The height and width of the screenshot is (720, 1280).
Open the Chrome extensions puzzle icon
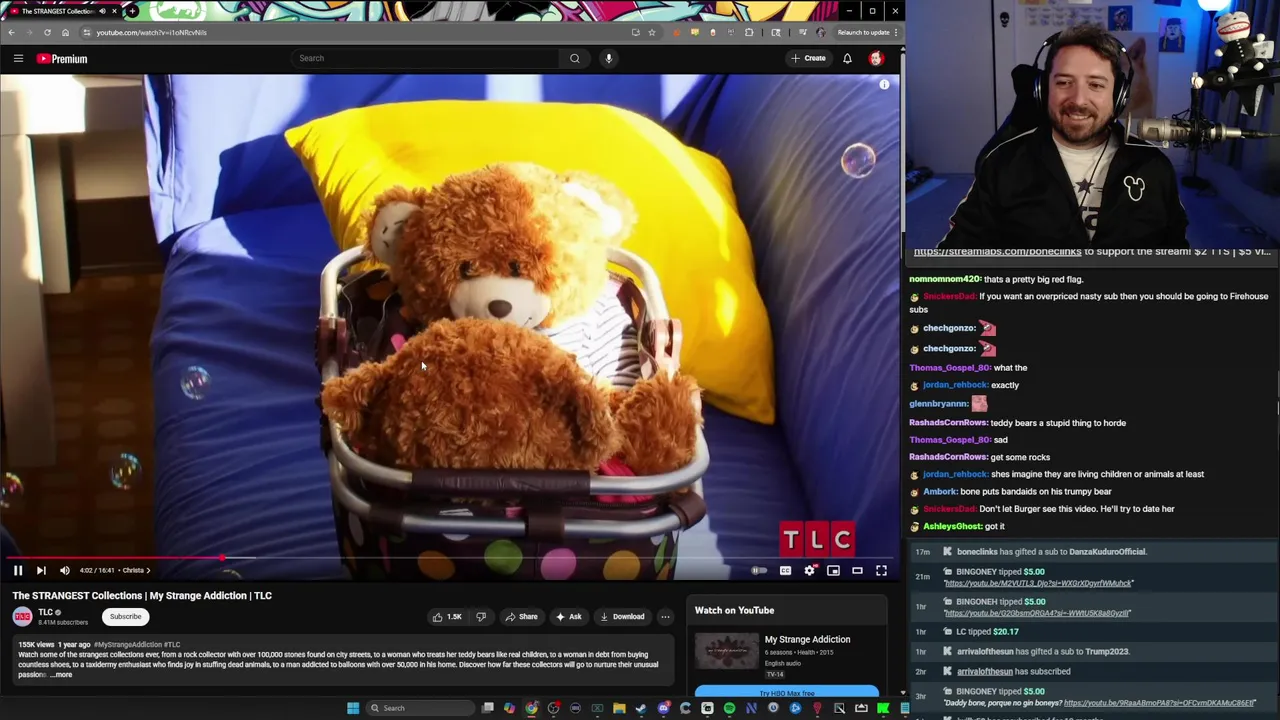749,32
